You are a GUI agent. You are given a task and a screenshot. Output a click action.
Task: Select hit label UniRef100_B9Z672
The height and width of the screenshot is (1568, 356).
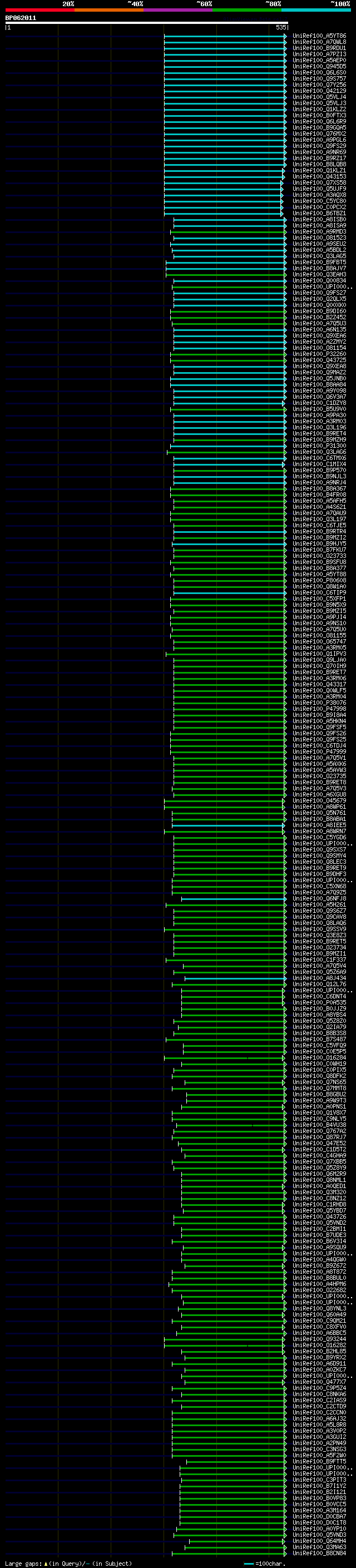coord(319,1266)
